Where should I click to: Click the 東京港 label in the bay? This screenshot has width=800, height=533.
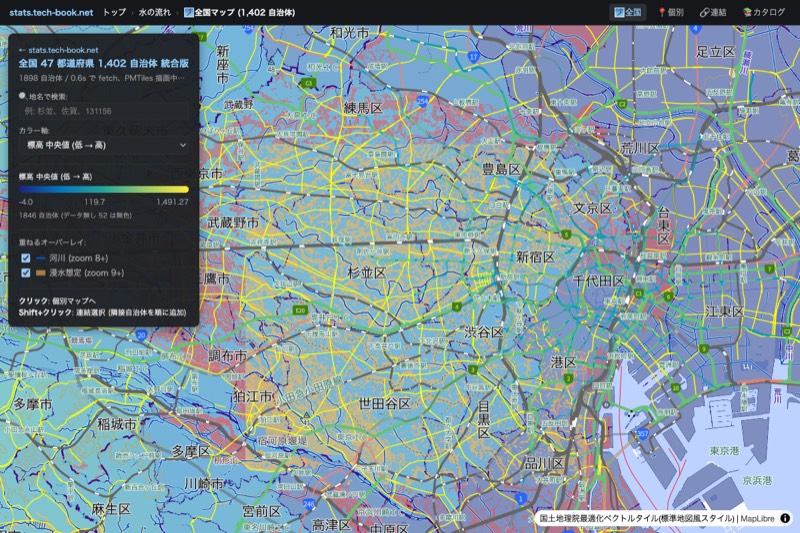pos(724,450)
